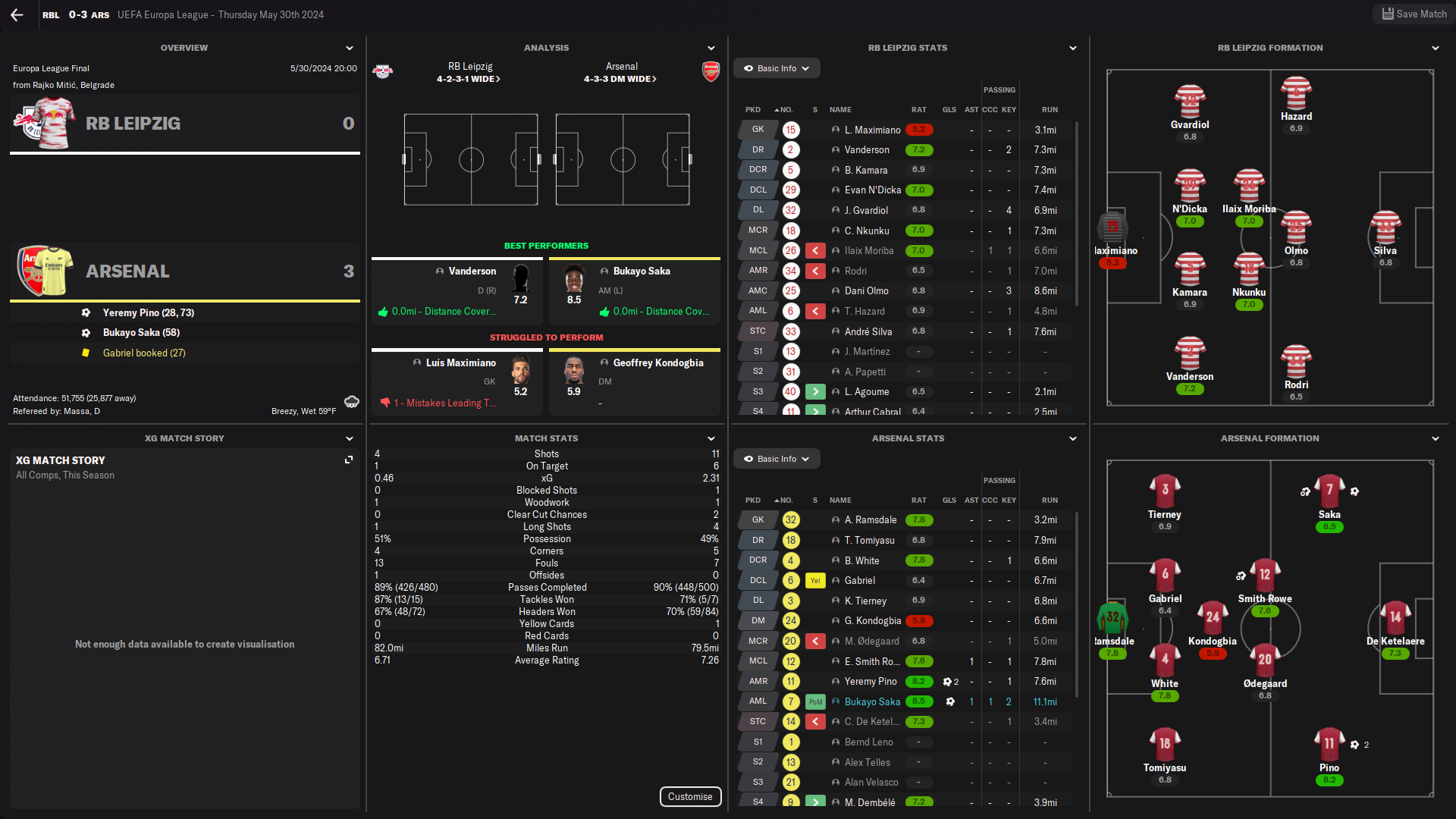This screenshot has width=1456, height=819.
Task: Click Silva shirt on Leipzig formation pitch
Action: pos(1385,227)
